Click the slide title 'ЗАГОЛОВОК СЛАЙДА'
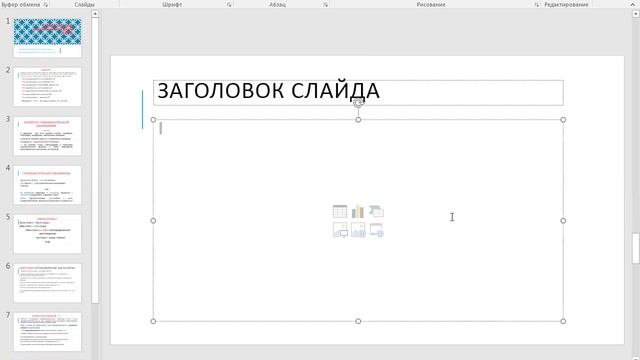The width and height of the screenshot is (640, 360). point(269,91)
